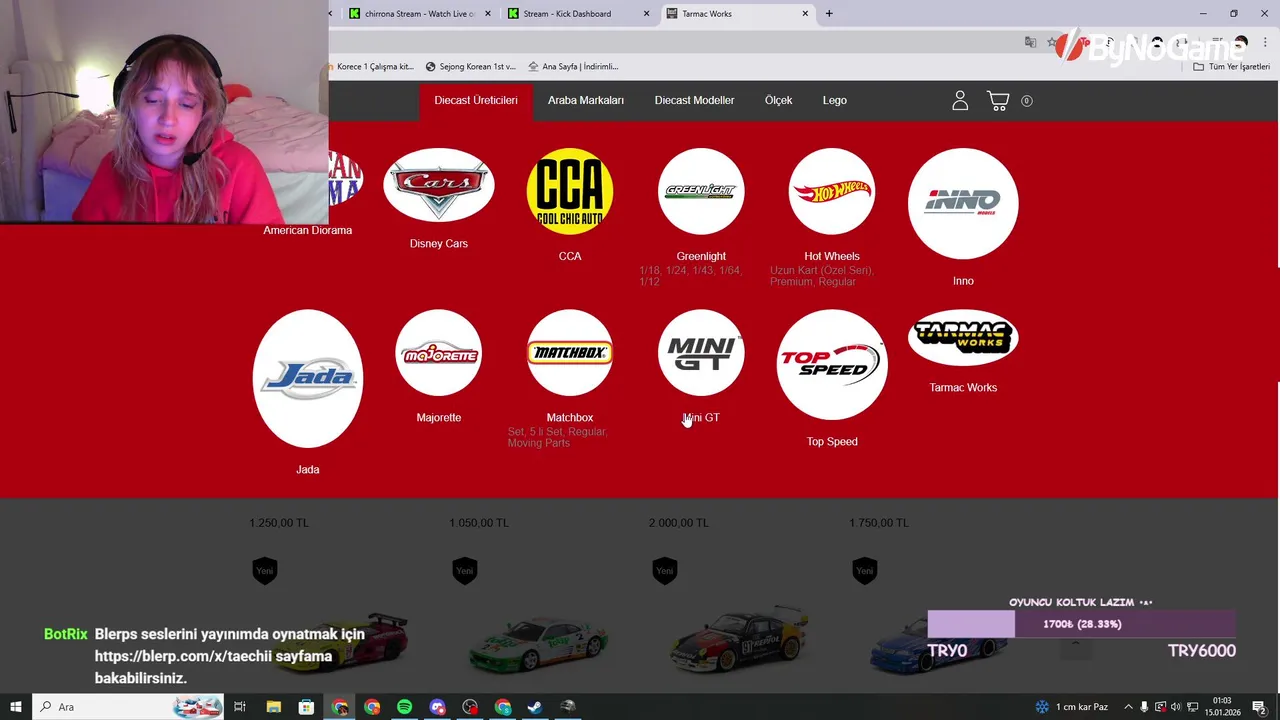
Task: Open the Disney Cars brand logo
Action: click(x=438, y=185)
